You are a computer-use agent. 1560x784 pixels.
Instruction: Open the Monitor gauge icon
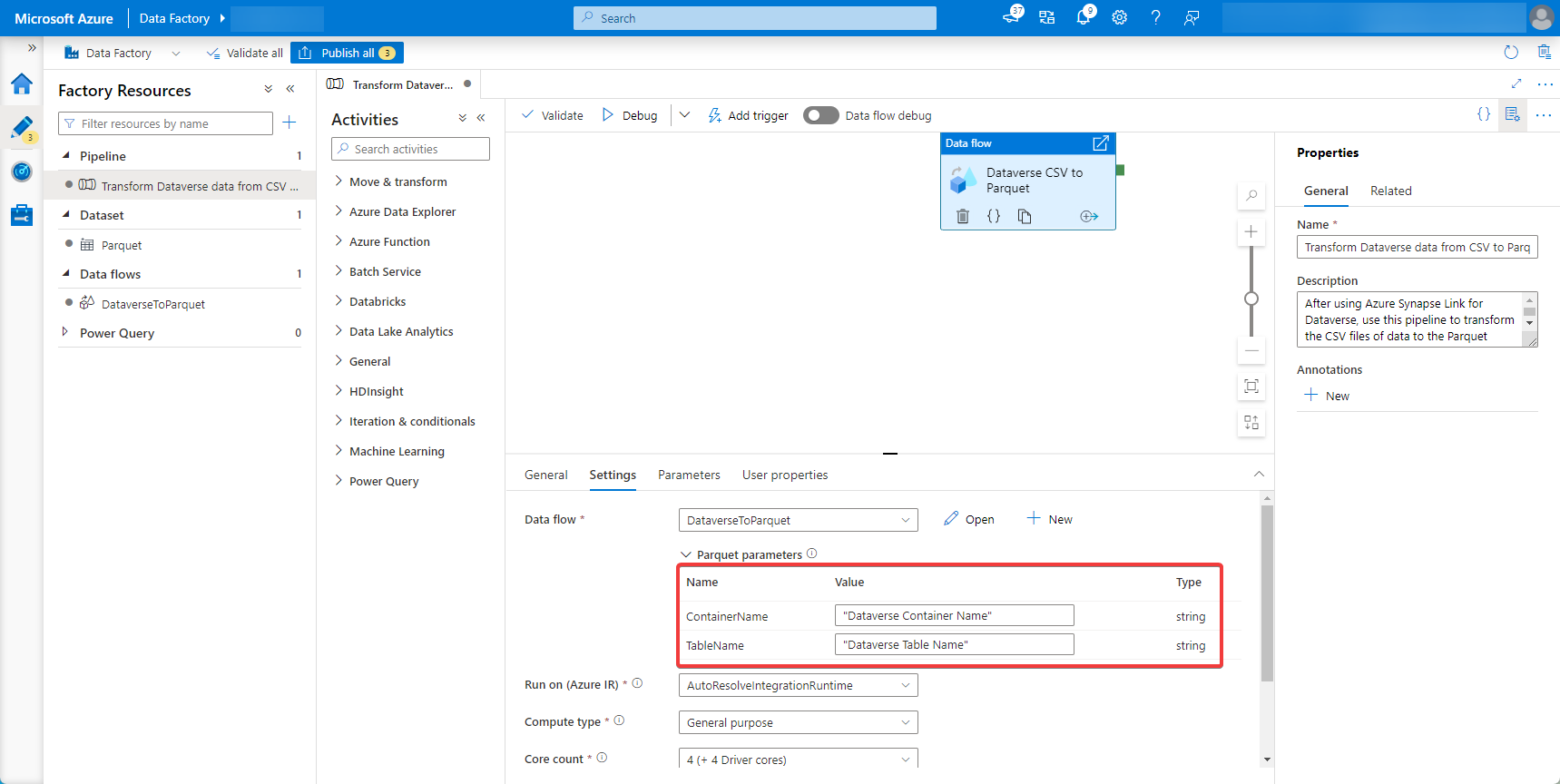tap(22, 171)
